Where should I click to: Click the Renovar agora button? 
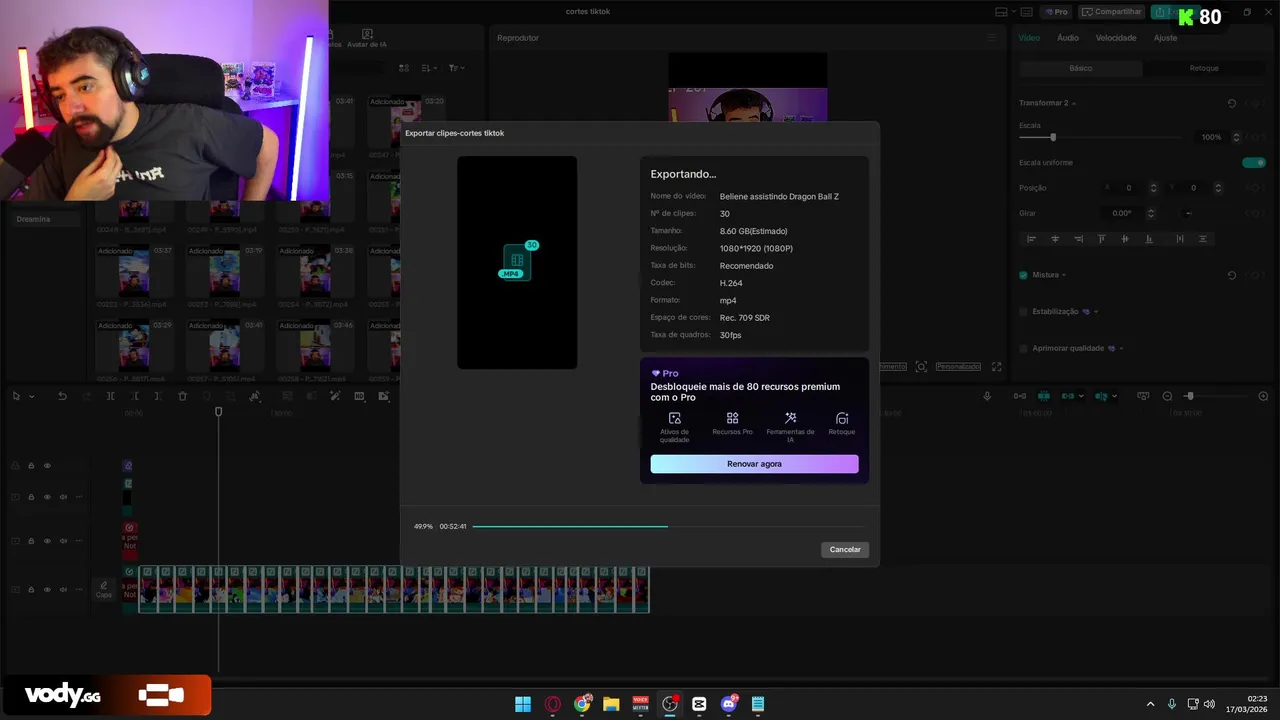pos(754,464)
